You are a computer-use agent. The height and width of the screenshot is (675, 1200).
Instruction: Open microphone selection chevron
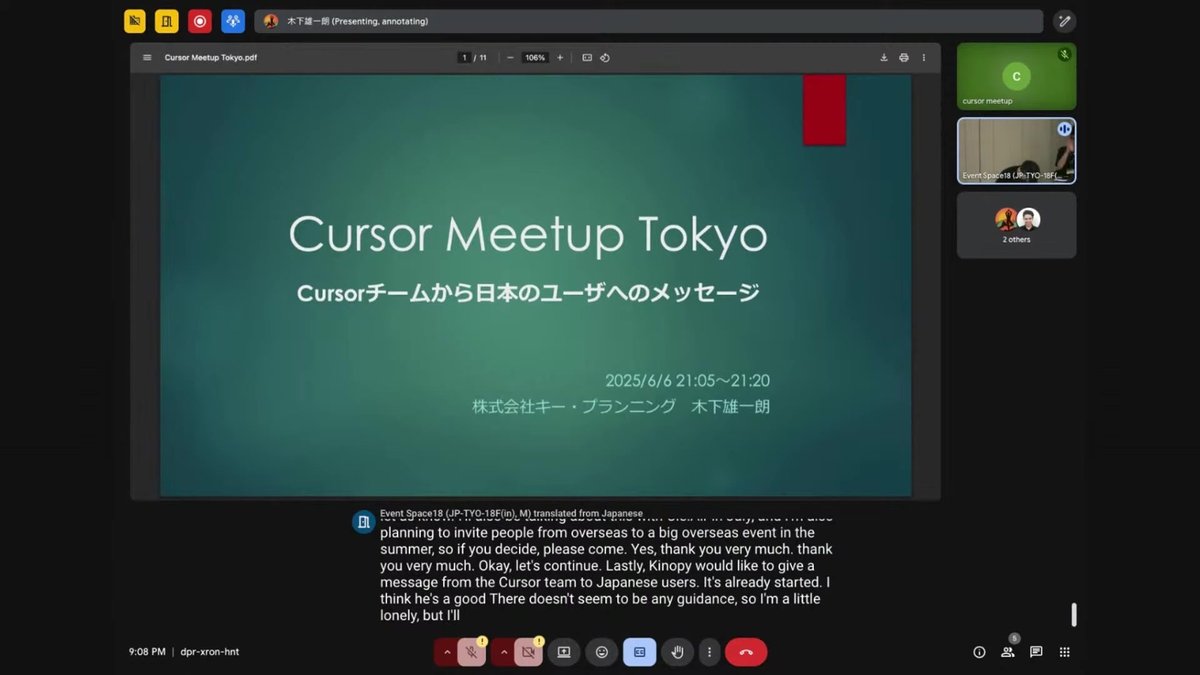pyautogui.click(x=447, y=651)
